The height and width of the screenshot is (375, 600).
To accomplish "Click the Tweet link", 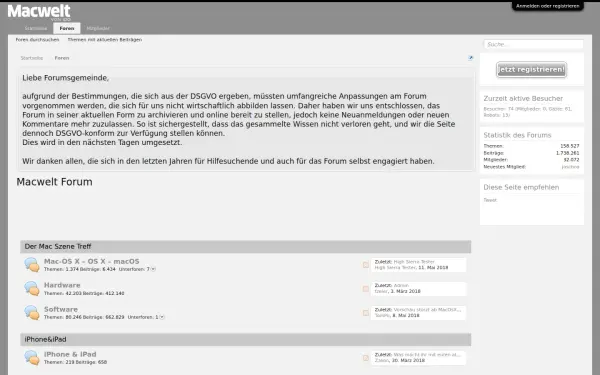I will pyautogui.click(x=490, y=200).
